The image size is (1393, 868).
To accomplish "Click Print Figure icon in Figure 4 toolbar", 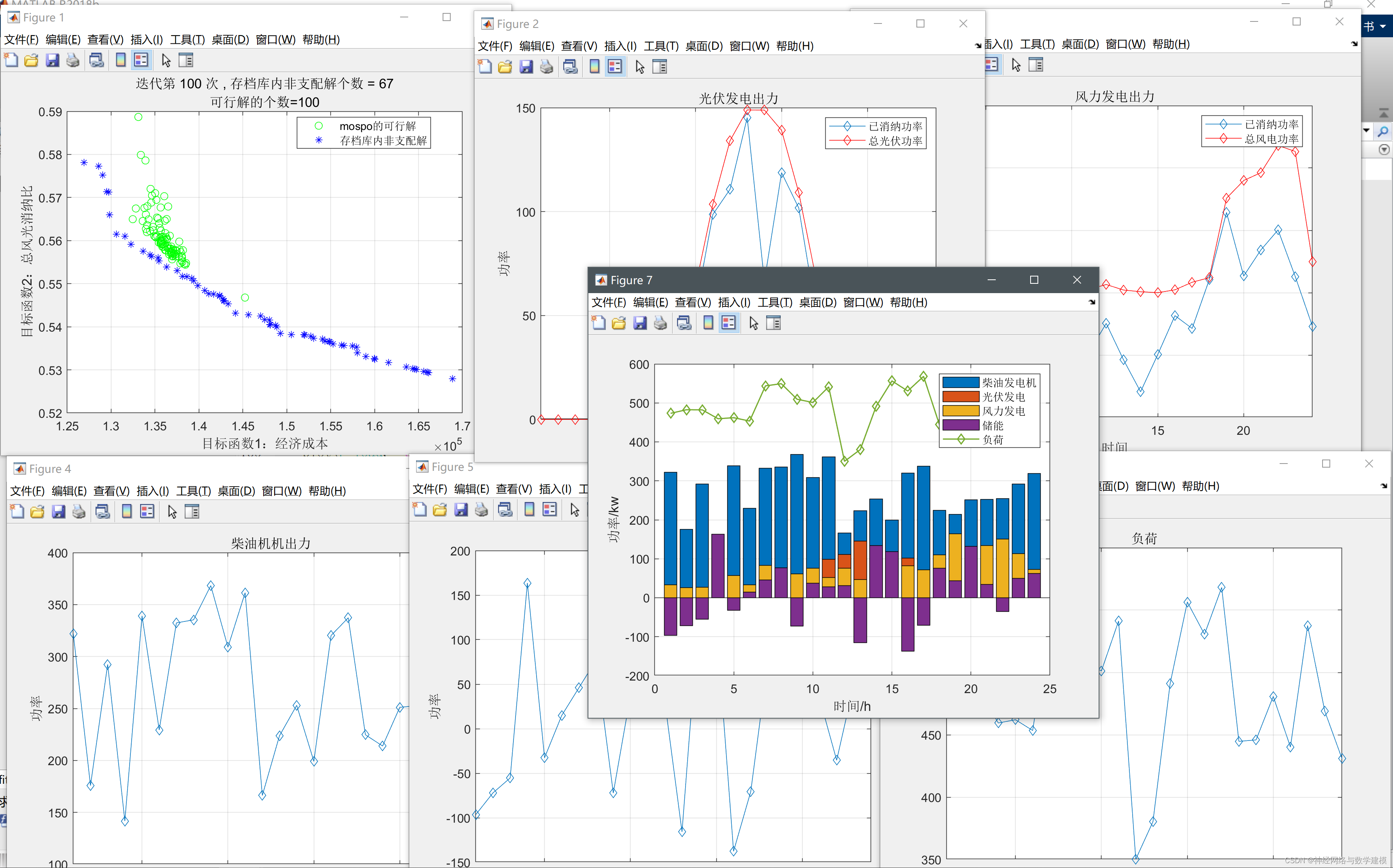I will (79, 511).
